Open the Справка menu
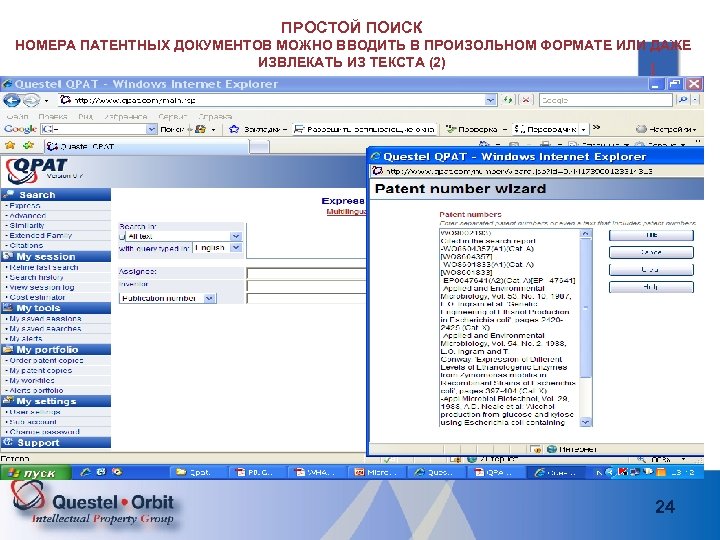 click(x=215, y=117)
